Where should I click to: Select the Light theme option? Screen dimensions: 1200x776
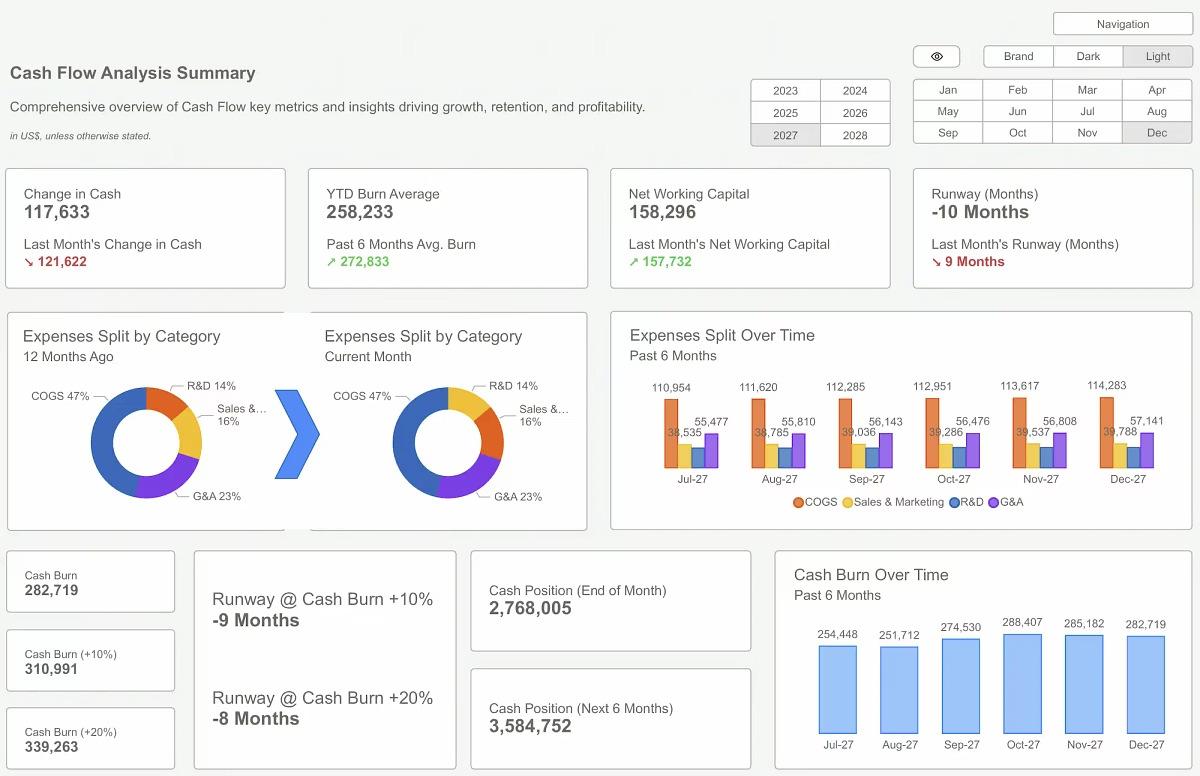(1157, 57)
